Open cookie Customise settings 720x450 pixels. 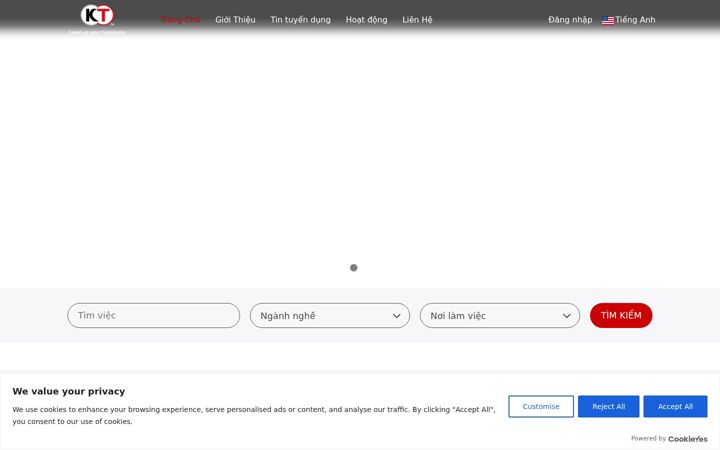click(x=541, y=406)
